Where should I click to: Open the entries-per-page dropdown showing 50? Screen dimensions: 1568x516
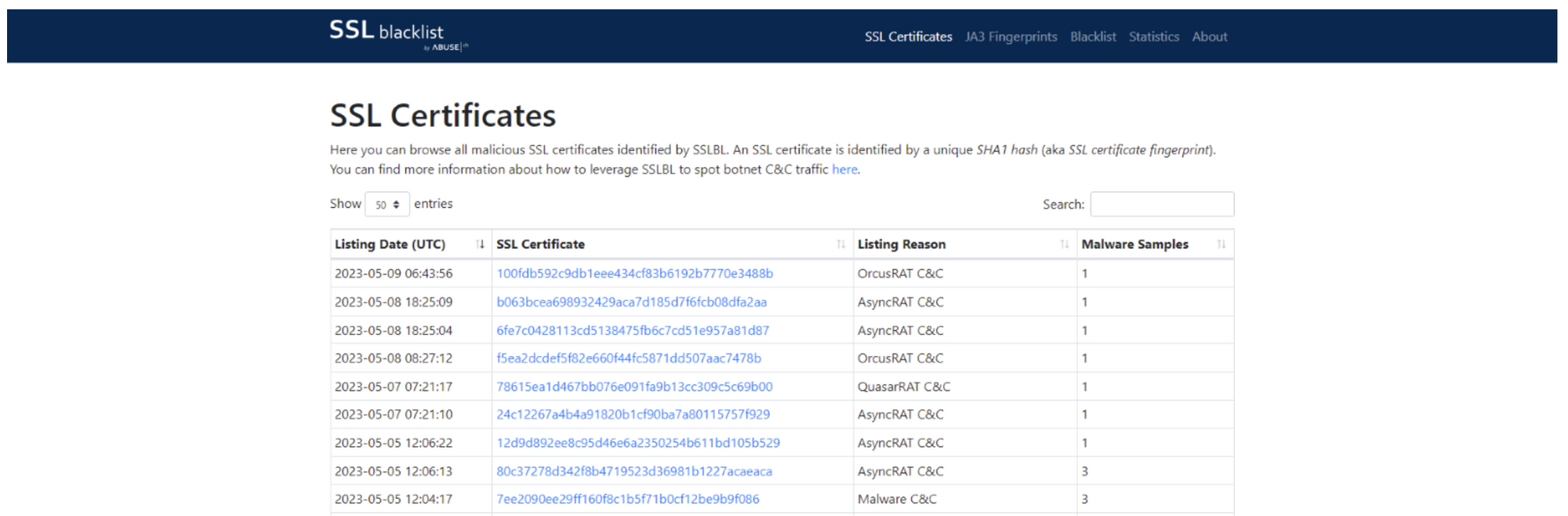click(x=387, y=205)
